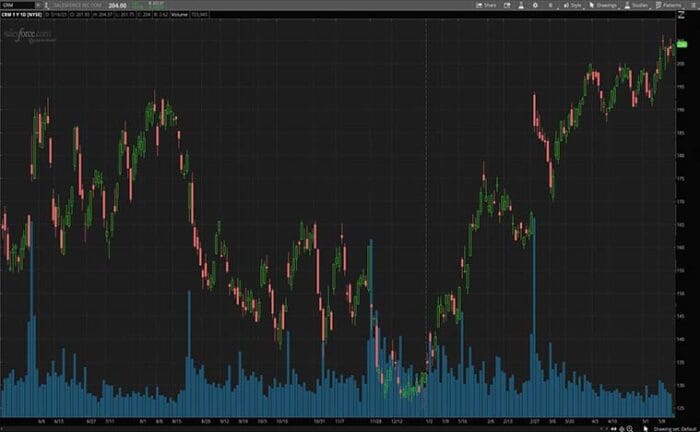Click the green last-price bubble on axis
700x432 pixels.
[682, 44]
